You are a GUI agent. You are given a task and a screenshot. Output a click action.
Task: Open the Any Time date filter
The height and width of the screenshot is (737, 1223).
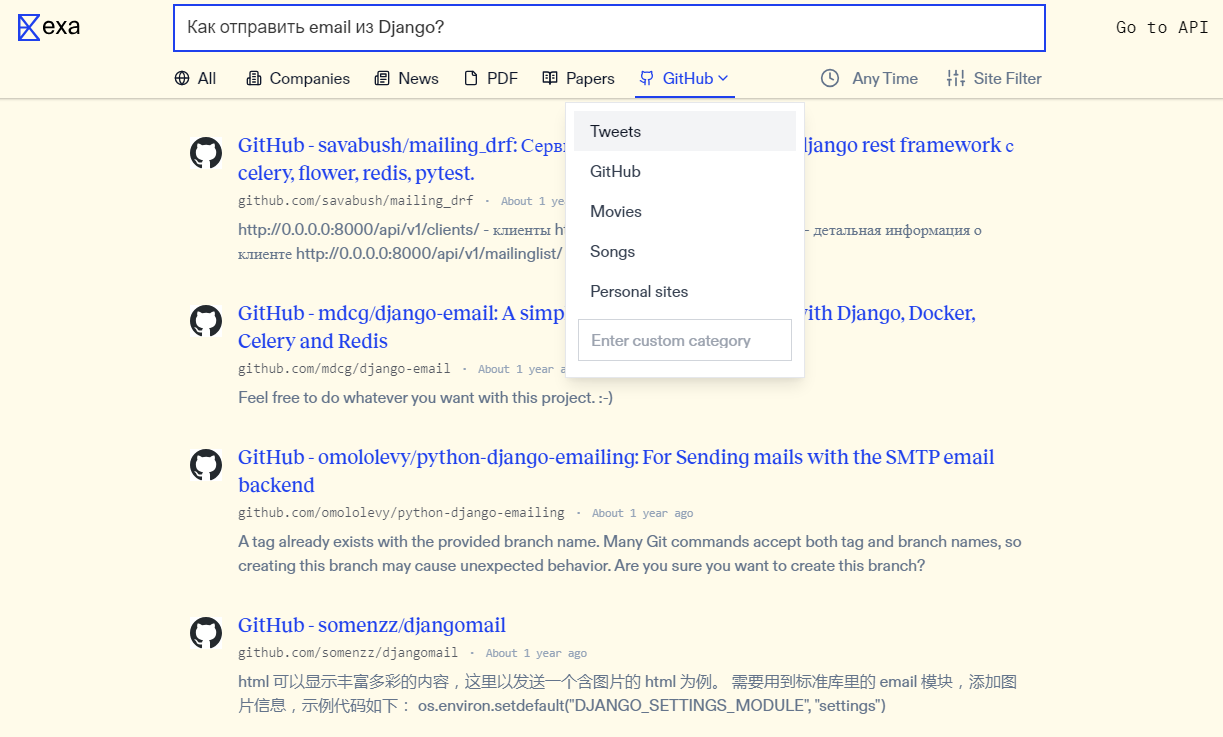tap(869, 78)
